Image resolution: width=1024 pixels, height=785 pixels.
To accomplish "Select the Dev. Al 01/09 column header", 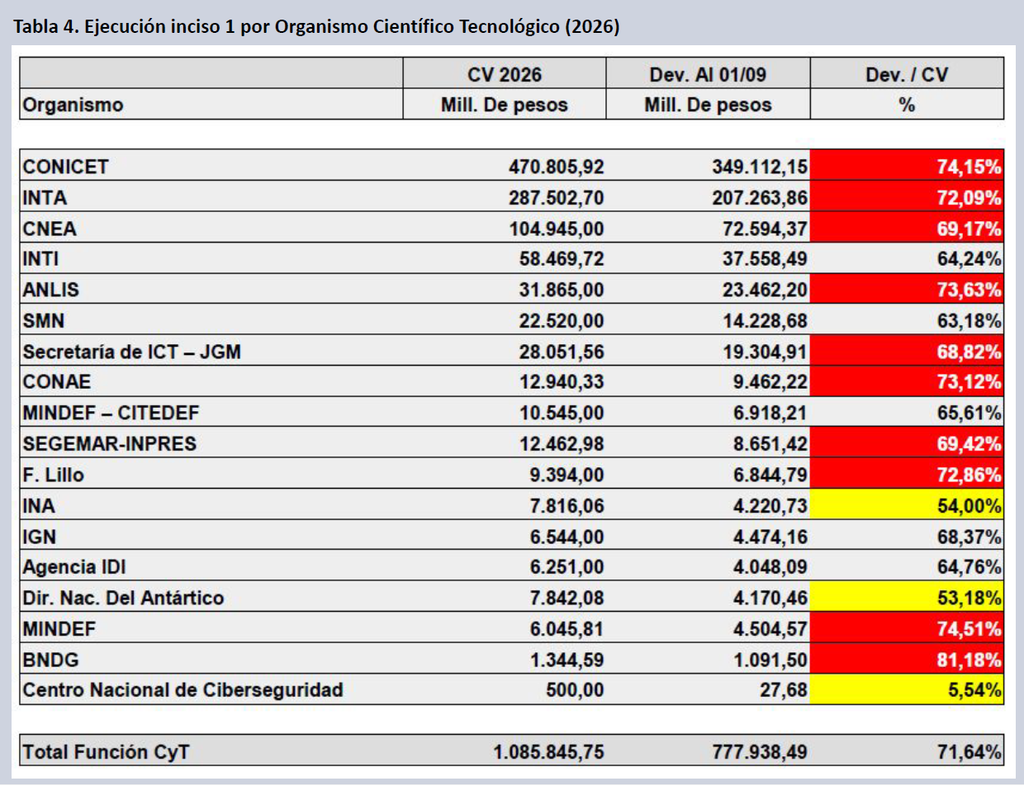I will coord(708,74).
